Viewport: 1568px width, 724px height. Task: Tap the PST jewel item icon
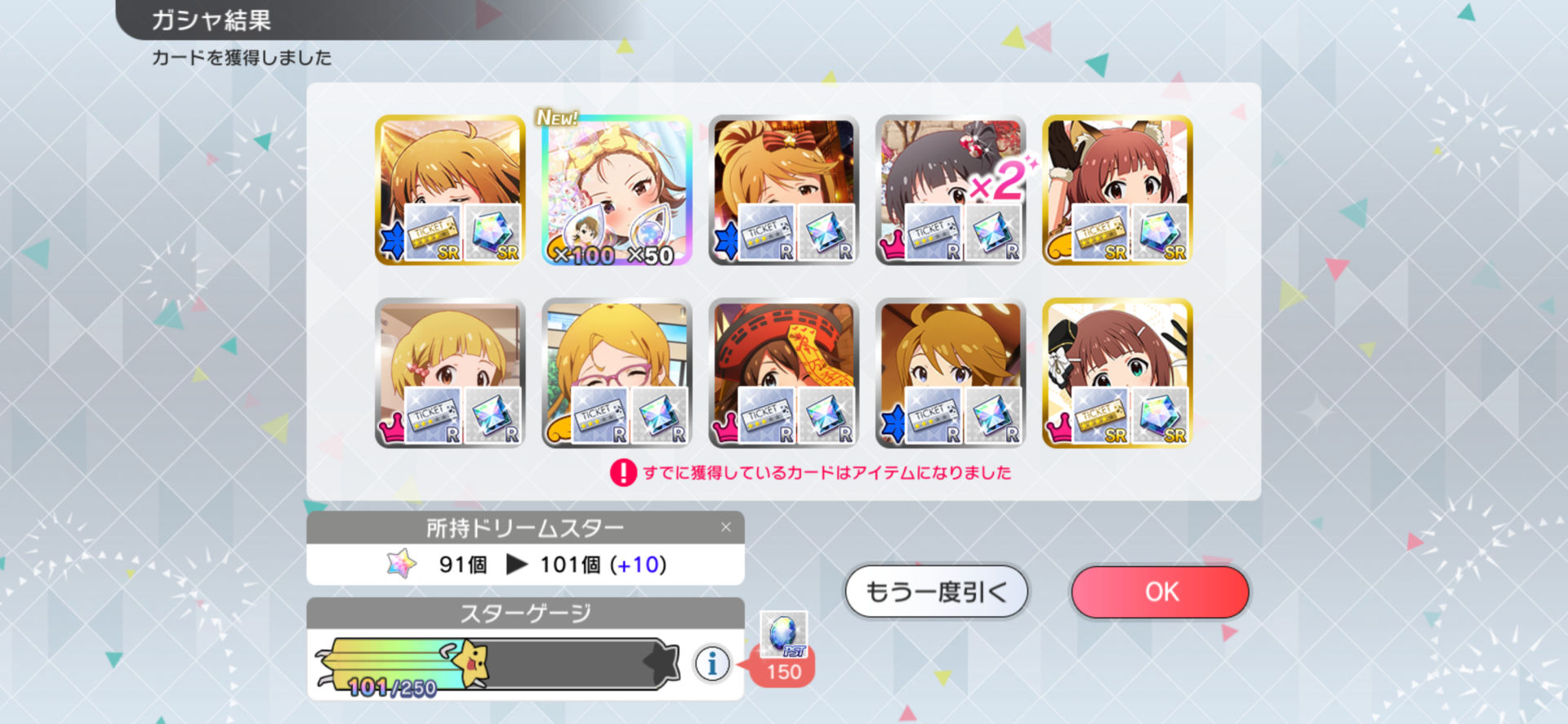784,634
